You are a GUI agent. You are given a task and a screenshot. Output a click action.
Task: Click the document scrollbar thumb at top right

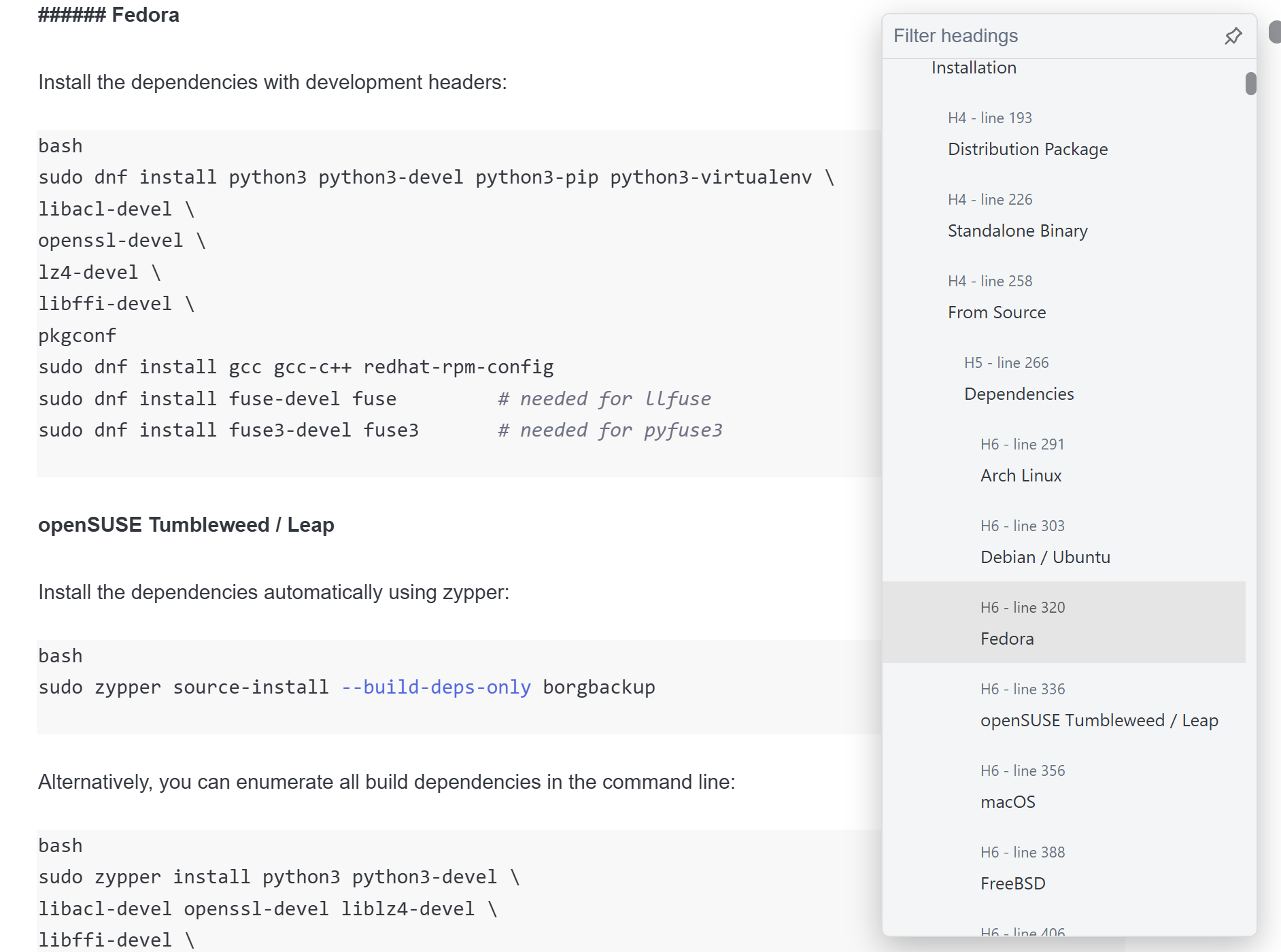click(1275, 32)
